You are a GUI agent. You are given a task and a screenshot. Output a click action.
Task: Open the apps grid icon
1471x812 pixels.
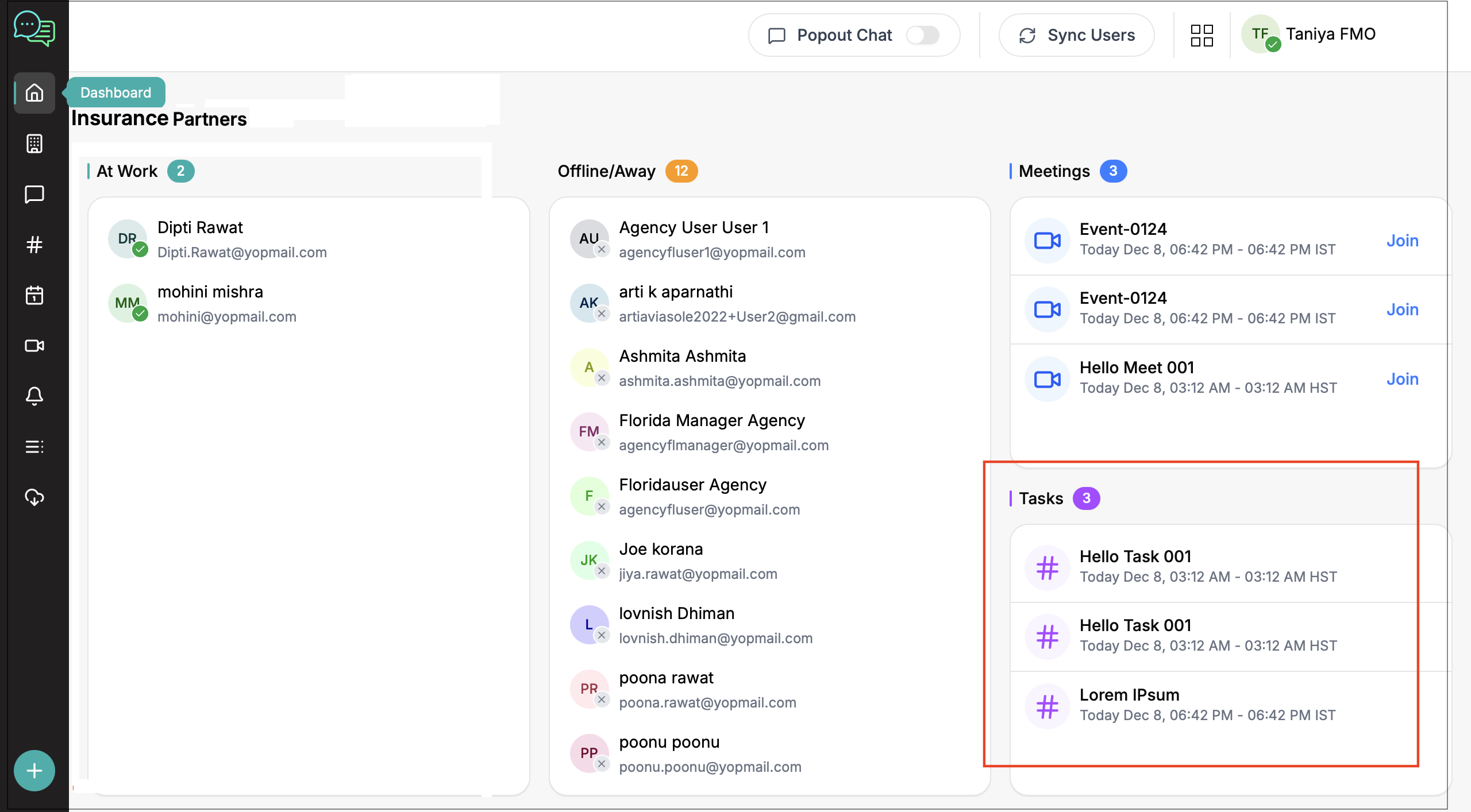(x=1202, y=35)
